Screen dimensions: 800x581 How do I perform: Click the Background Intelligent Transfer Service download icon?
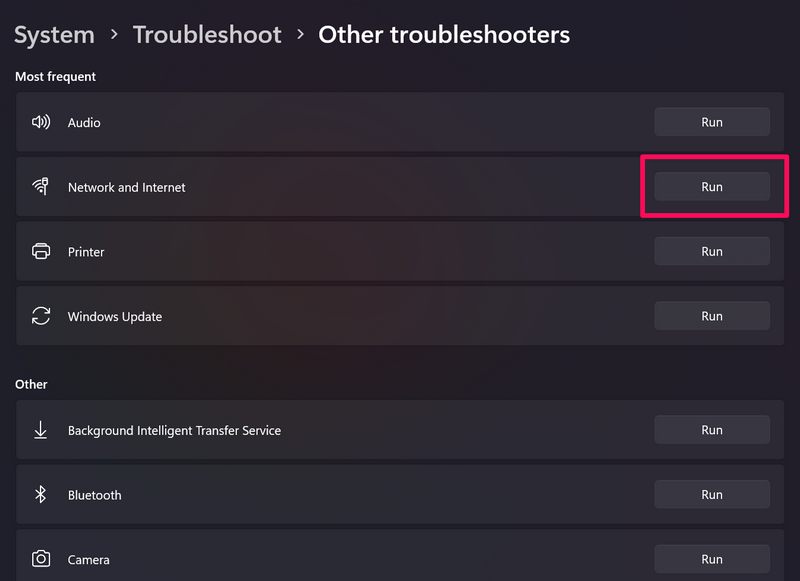[x=40, y=429]
